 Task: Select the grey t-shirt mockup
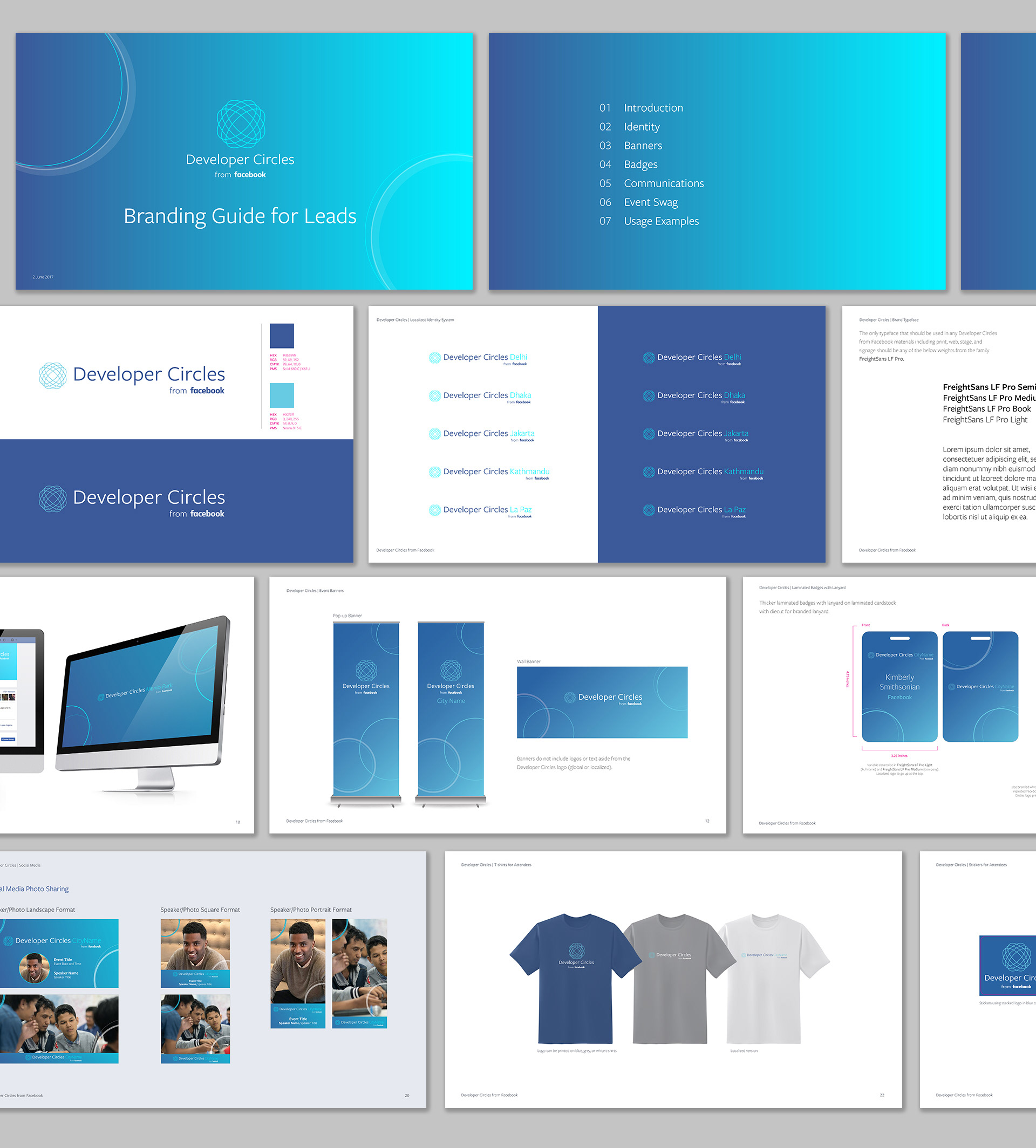(x=672, y=979)
